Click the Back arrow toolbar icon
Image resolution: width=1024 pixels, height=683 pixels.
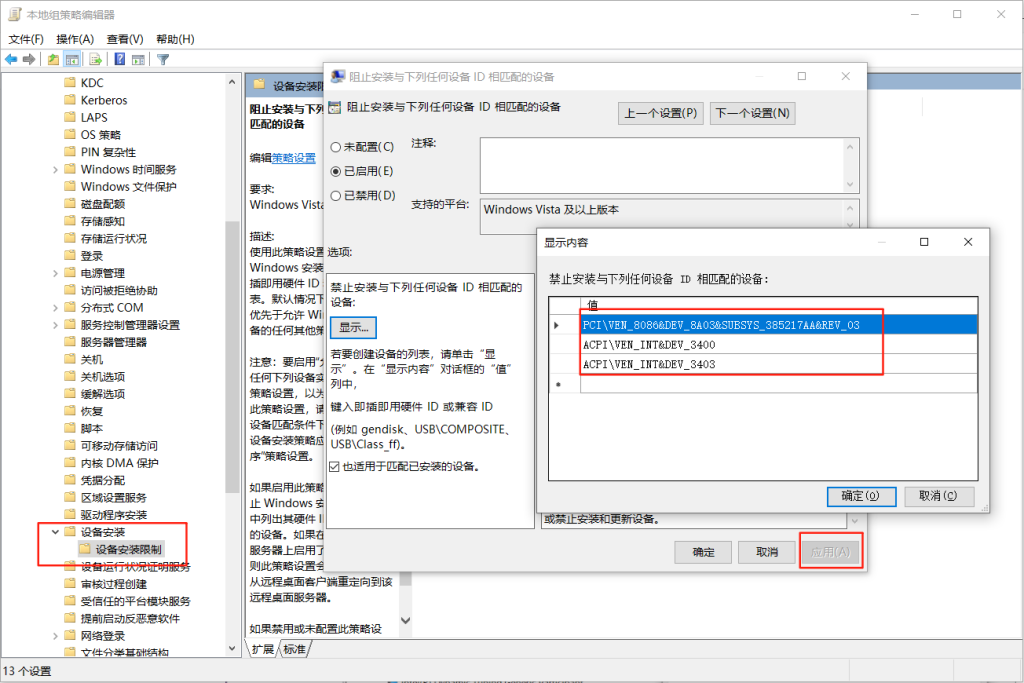pos(12,59)
